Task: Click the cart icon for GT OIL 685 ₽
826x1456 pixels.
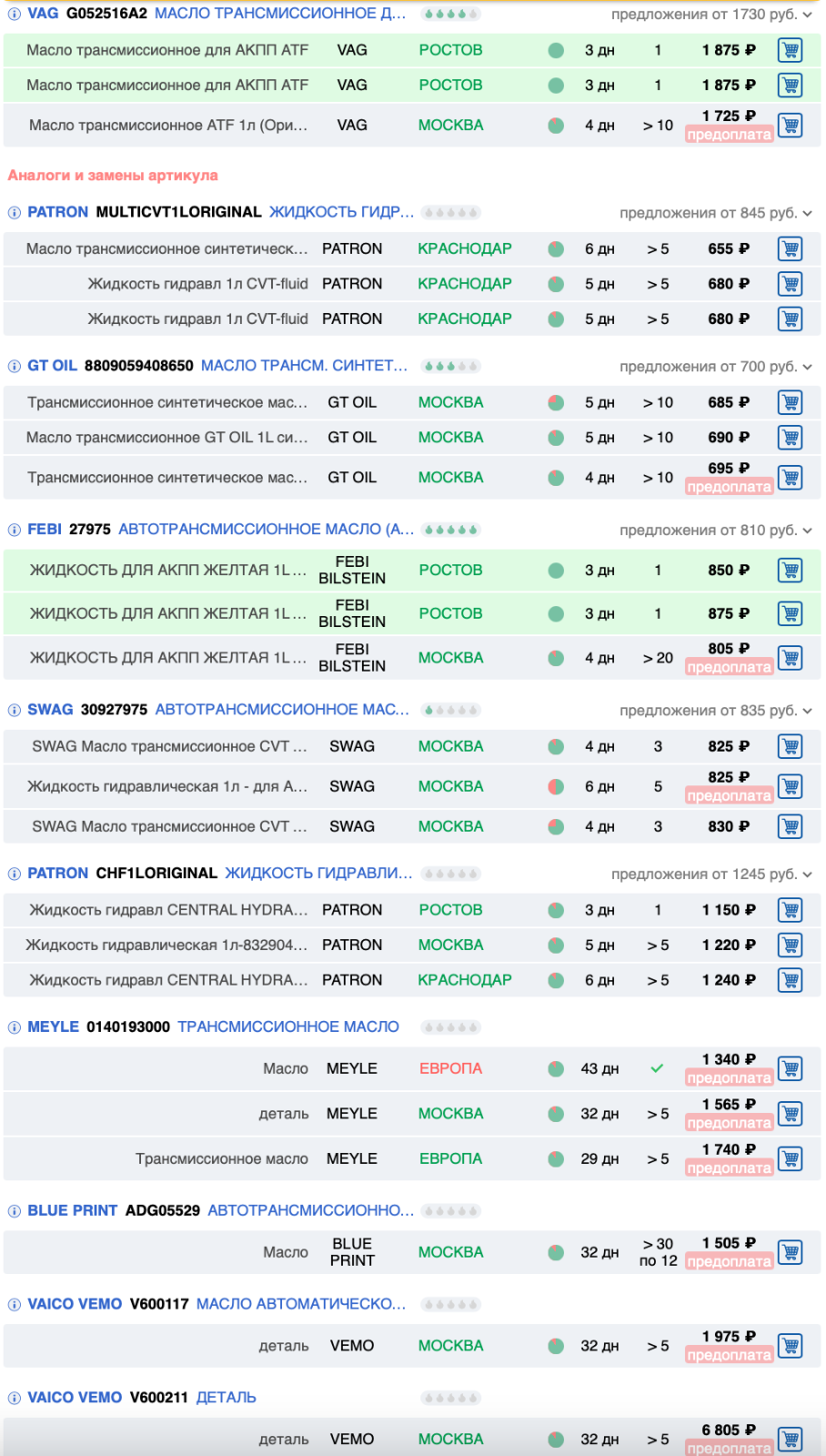Action: click(791, 402)
